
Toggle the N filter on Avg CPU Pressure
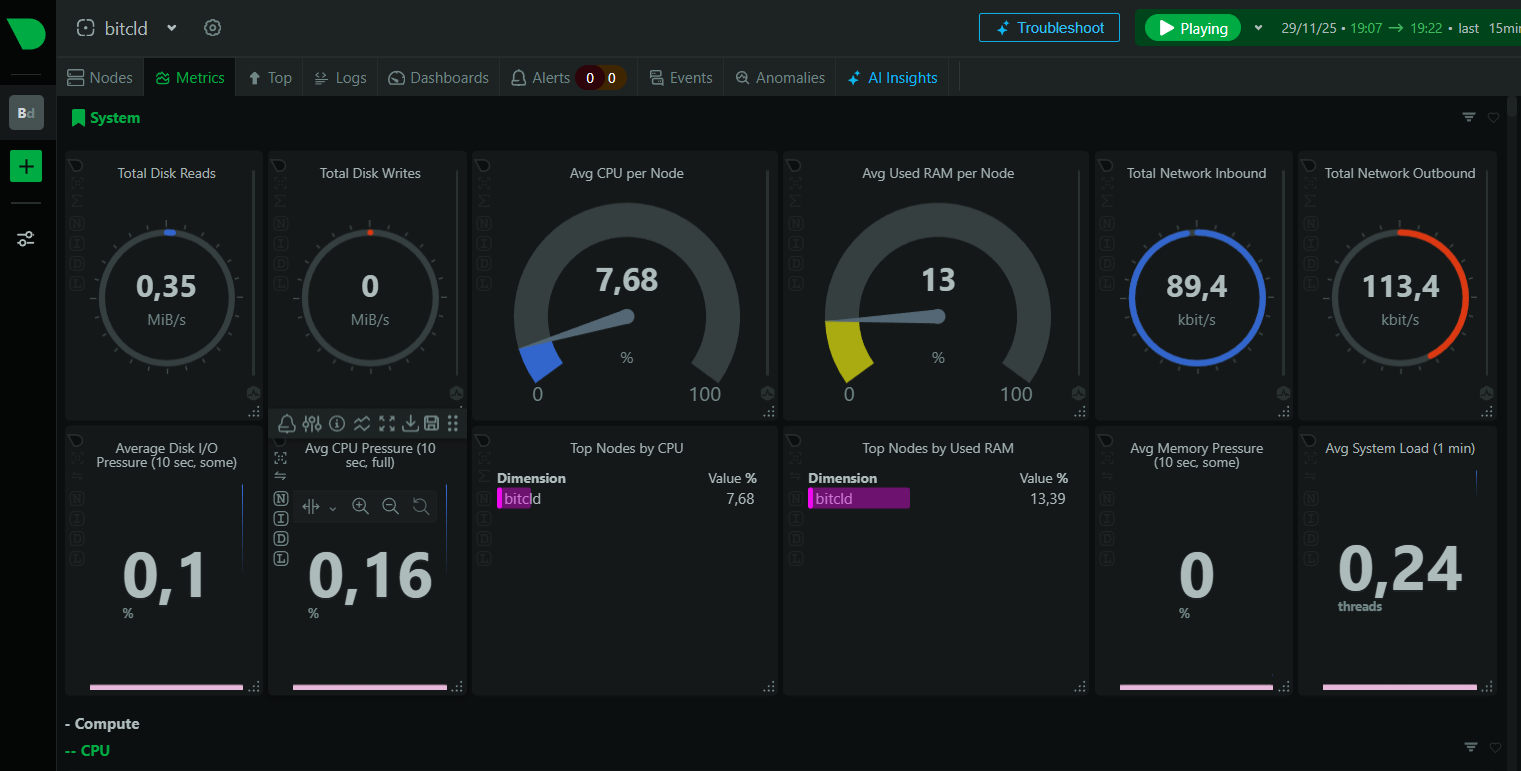281,498
